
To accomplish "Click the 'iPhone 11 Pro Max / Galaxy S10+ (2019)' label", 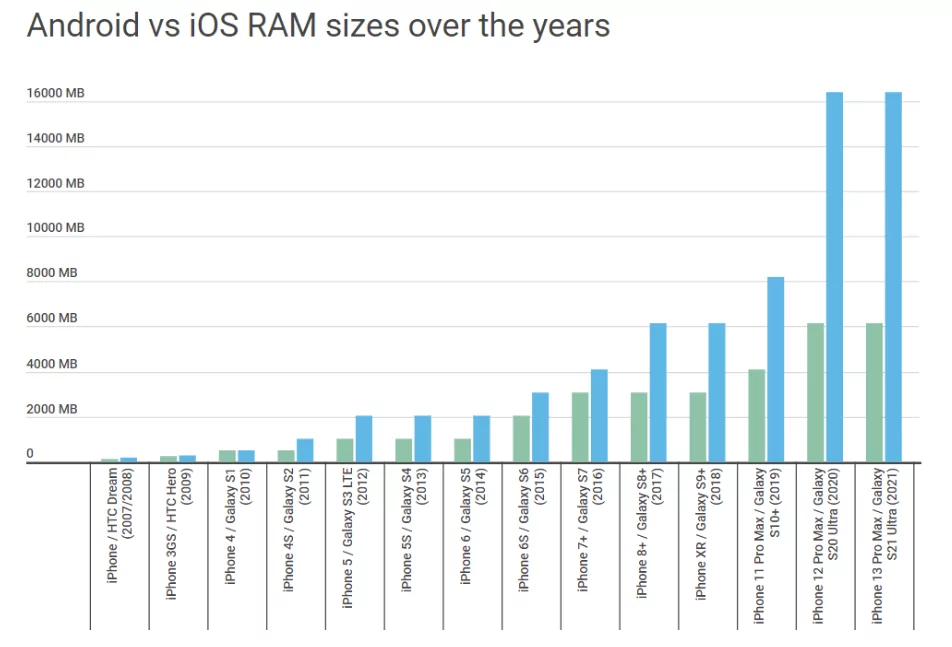I will pos(767,546).
